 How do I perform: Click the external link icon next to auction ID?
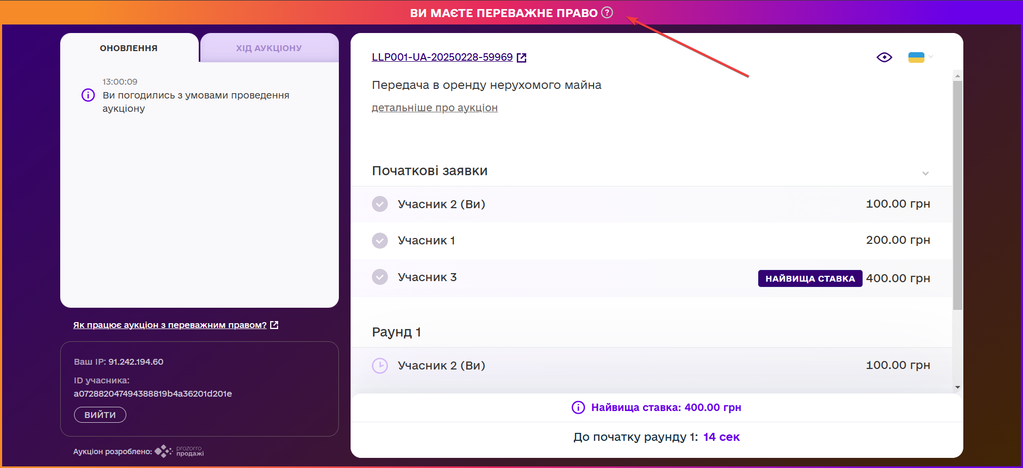click(x=521, y=58)
